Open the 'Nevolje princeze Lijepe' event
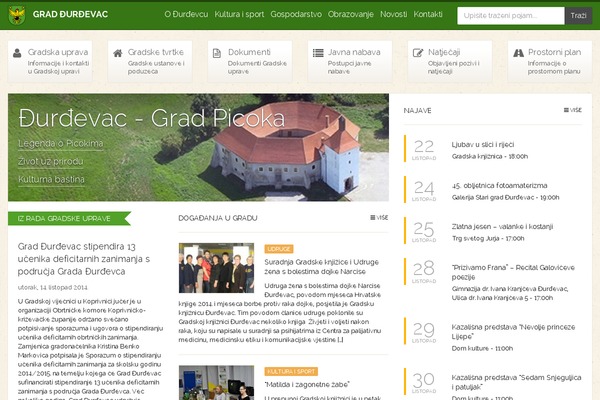Viewport: 600px width, 400px height. 513,332
